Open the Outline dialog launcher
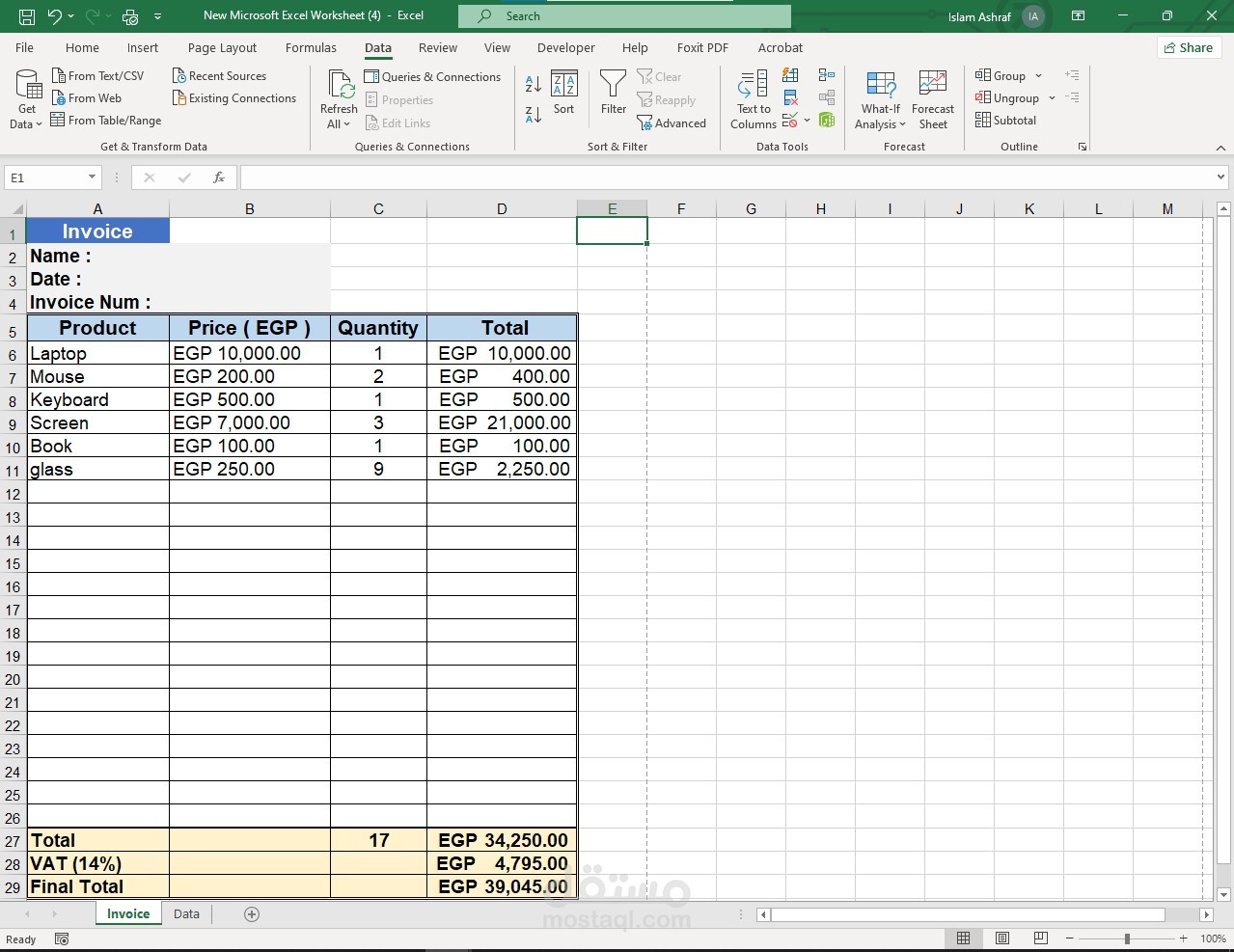 click(1082, 147)
